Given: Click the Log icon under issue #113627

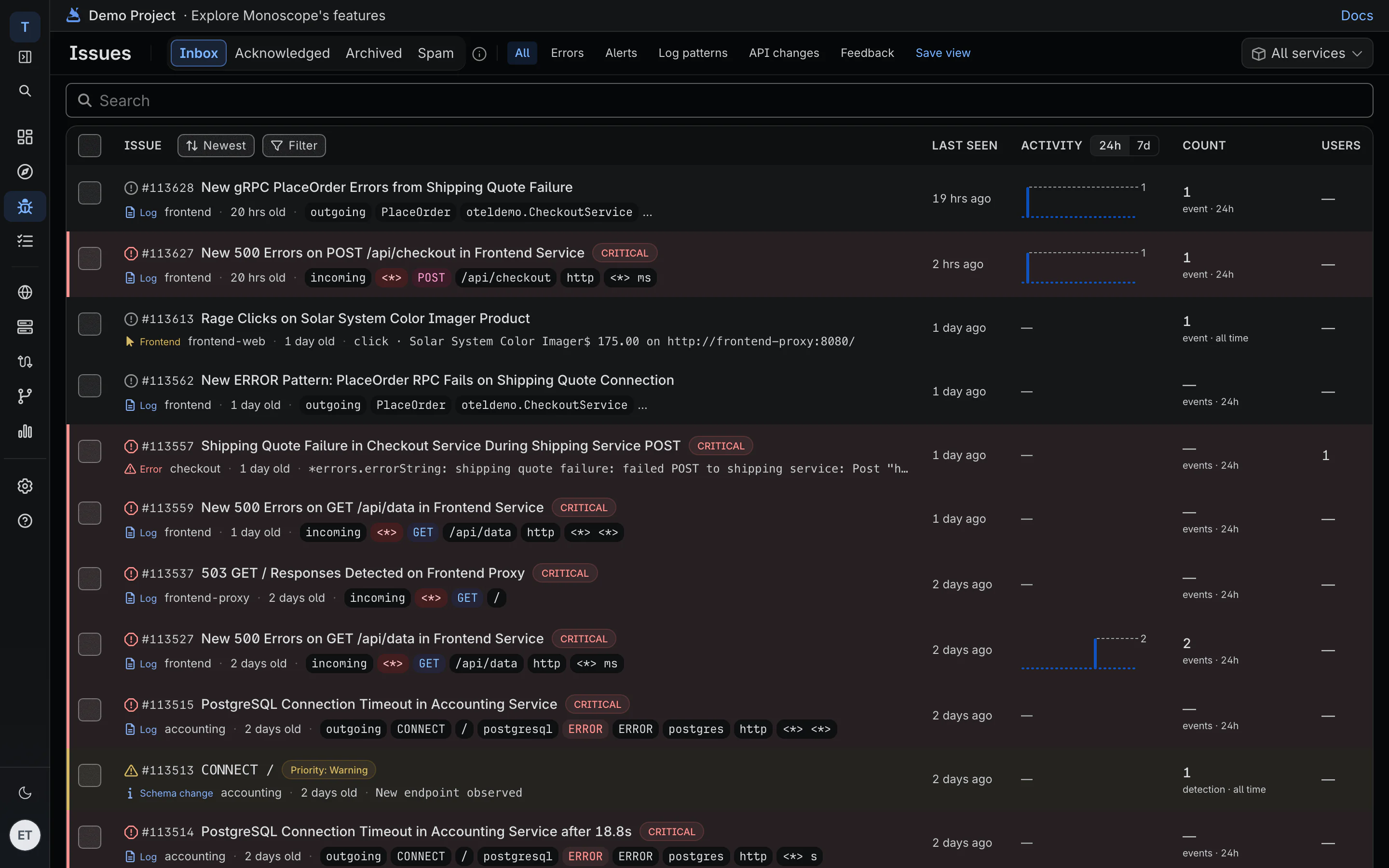Looking at the screenshot, I should click(130, 278).
